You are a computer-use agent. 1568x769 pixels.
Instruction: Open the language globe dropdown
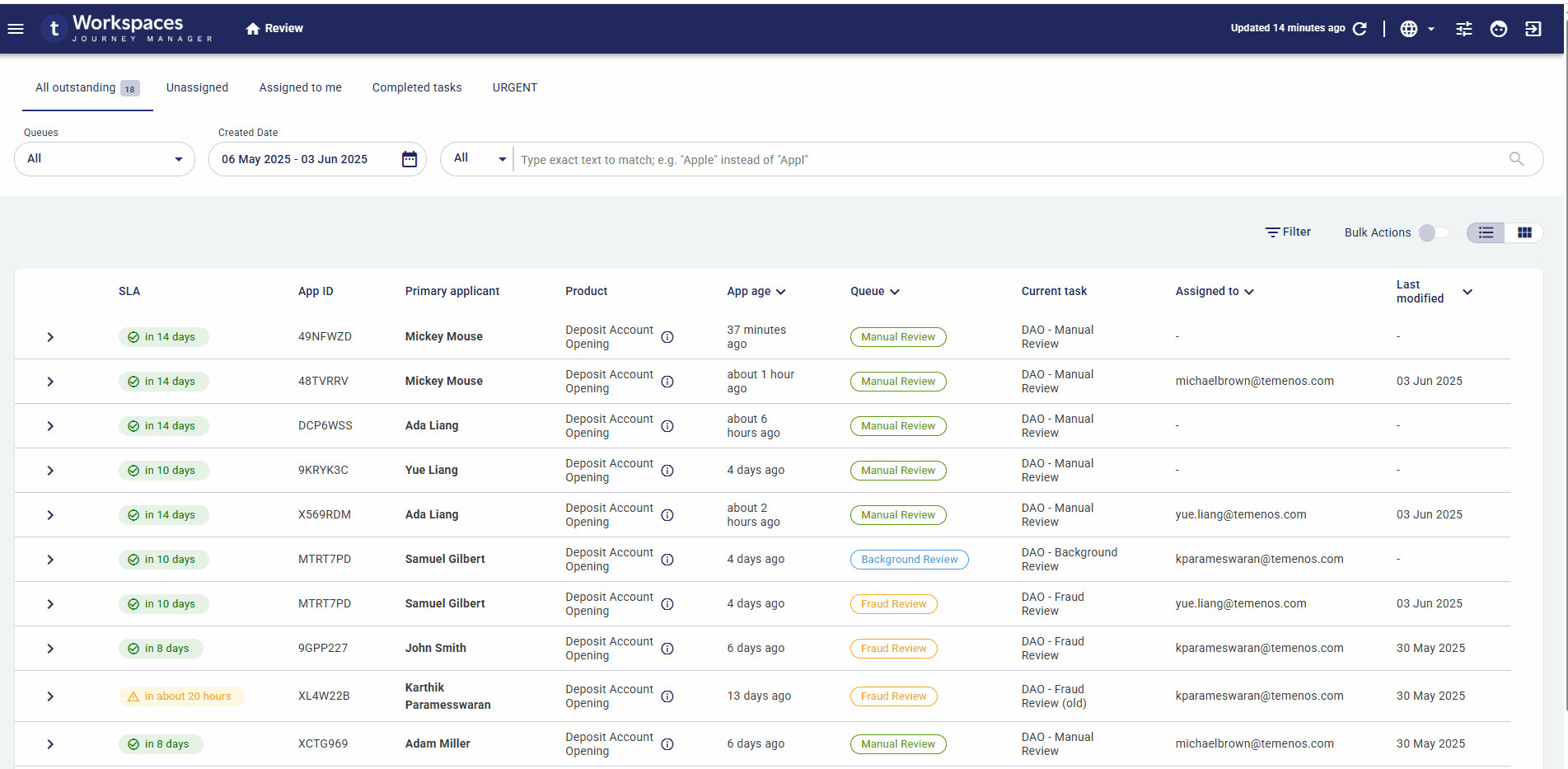click(1417, 29)
